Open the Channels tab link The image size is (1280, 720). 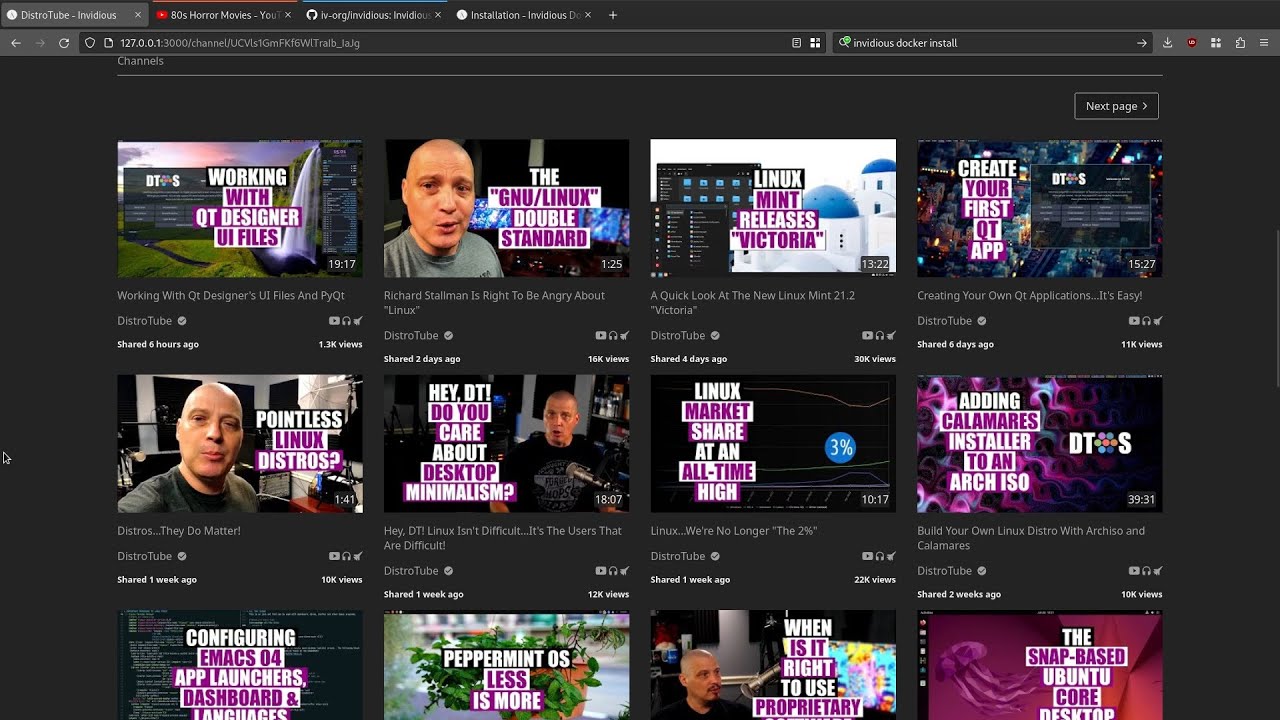pos(140,61)
